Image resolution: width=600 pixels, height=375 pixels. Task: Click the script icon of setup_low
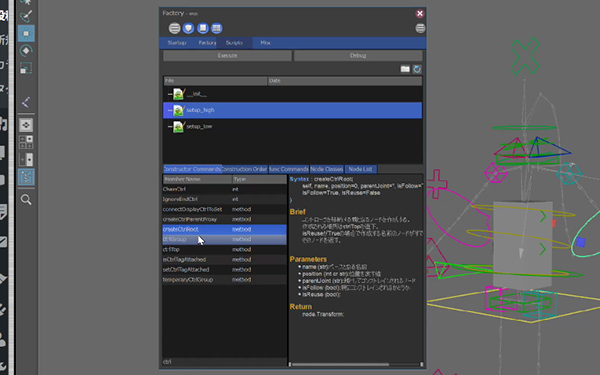(x=179, y=126)
